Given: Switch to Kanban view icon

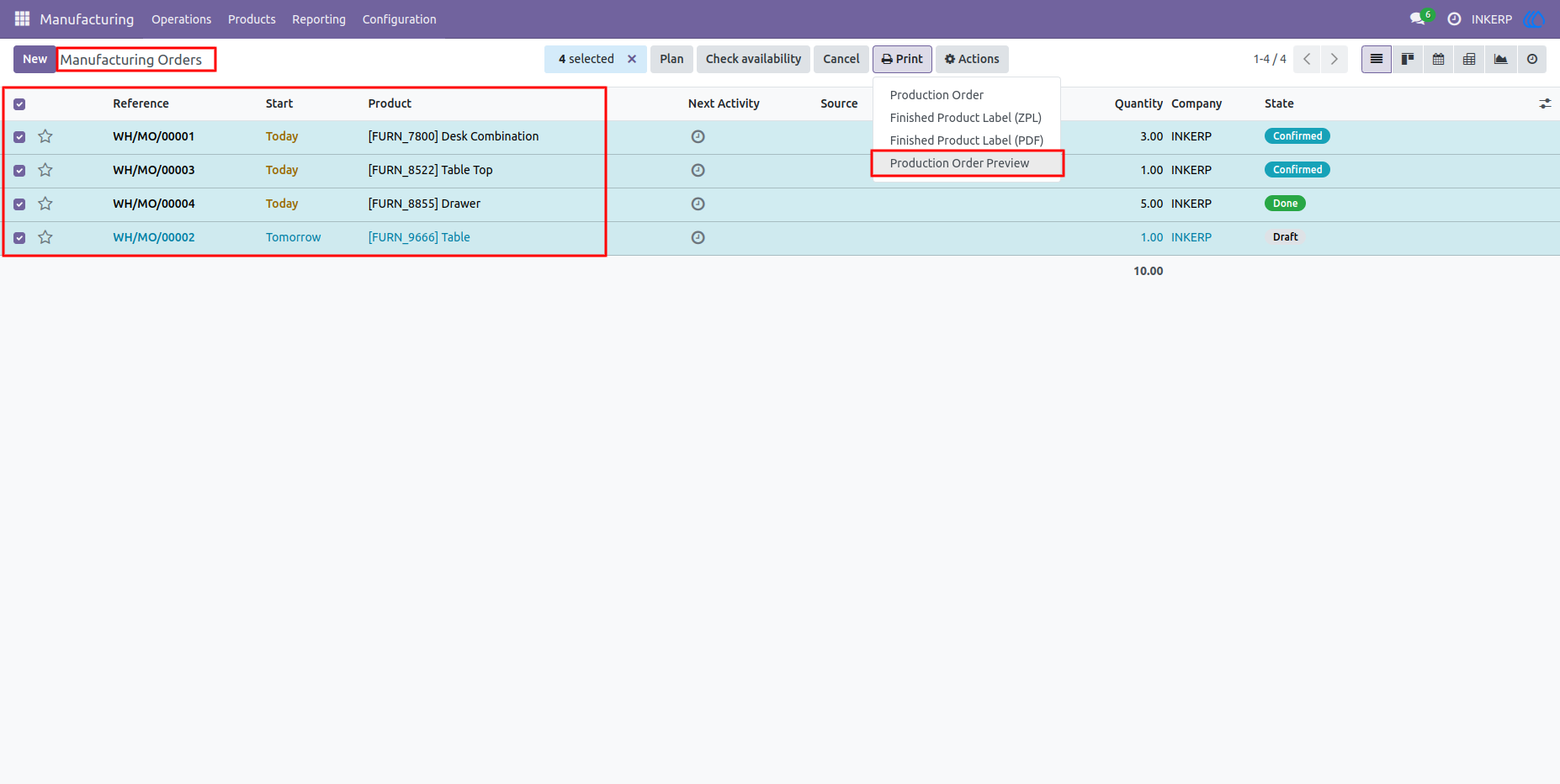Looking at the screenshot, I should [1407, 59].
